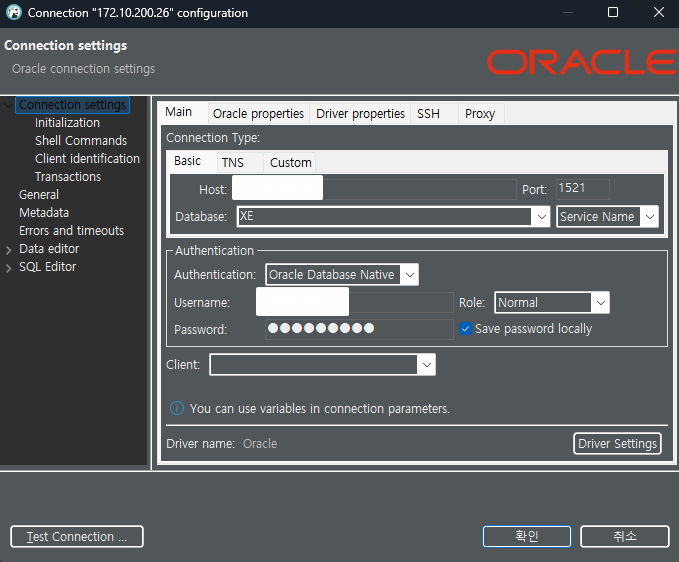Click the 취소 cancel button
The image size is (679, 562).
tap(624, 536)
